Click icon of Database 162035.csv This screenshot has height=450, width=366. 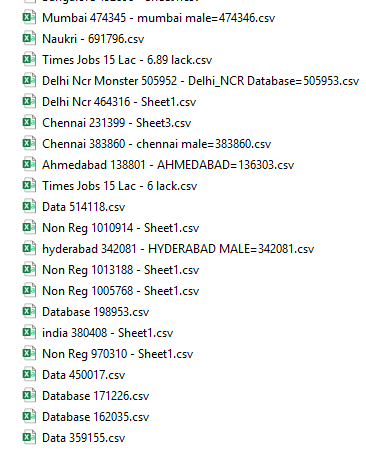tap(29, 416)
